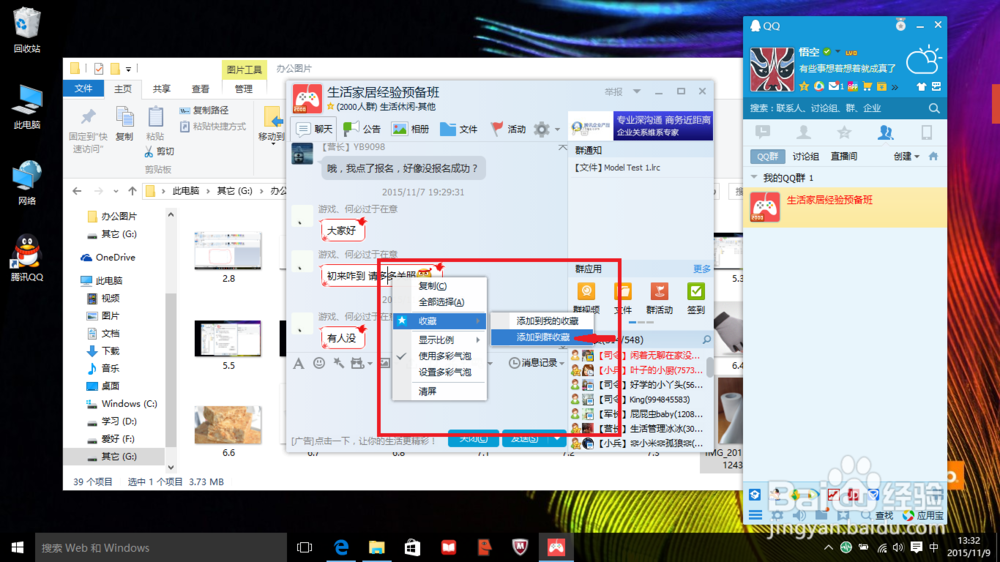
Task: Expand send button dropdown arrow
Action: [557, 439]
